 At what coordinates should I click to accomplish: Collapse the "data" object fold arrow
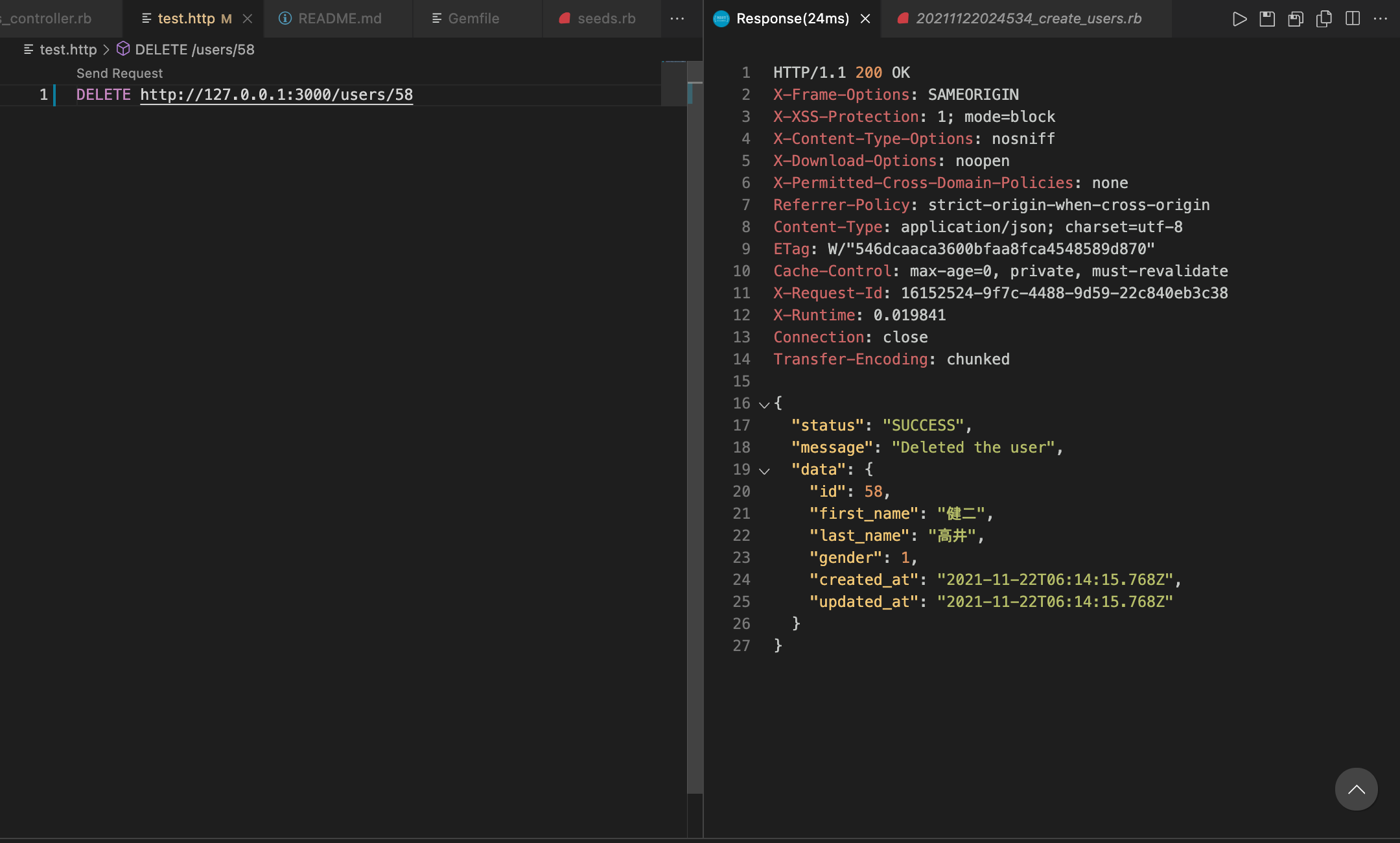click(x=764, y=471)
